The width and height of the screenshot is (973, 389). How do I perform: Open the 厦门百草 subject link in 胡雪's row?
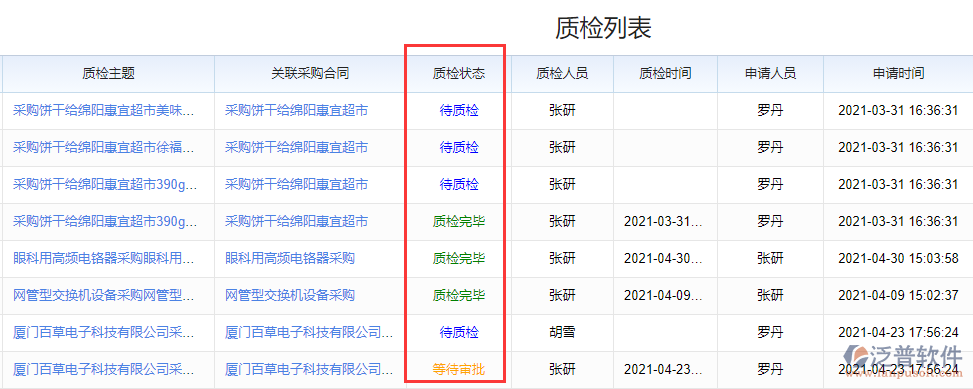[104, 332]
